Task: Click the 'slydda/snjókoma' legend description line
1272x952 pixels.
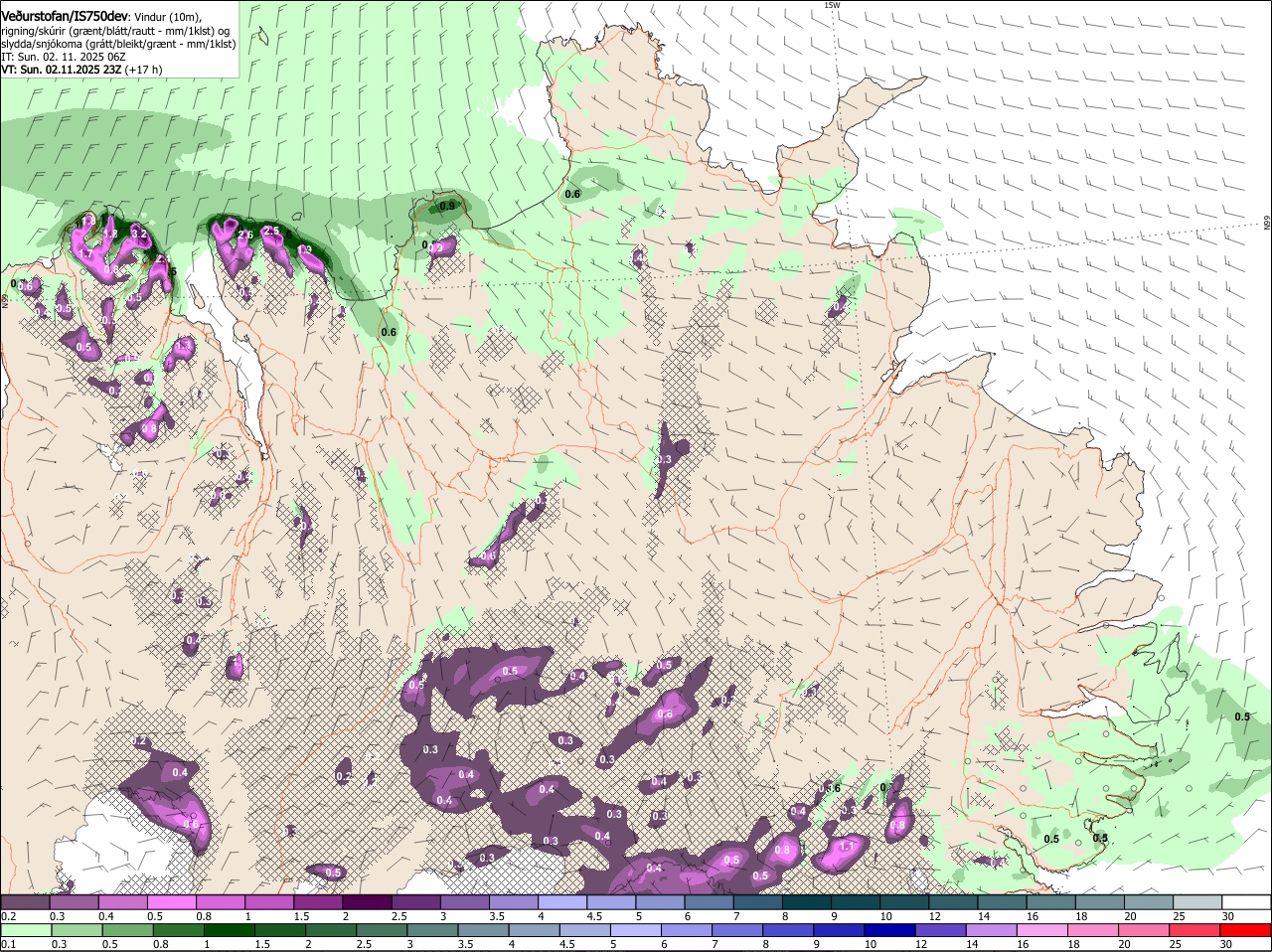Action: (x=118, y=44)
